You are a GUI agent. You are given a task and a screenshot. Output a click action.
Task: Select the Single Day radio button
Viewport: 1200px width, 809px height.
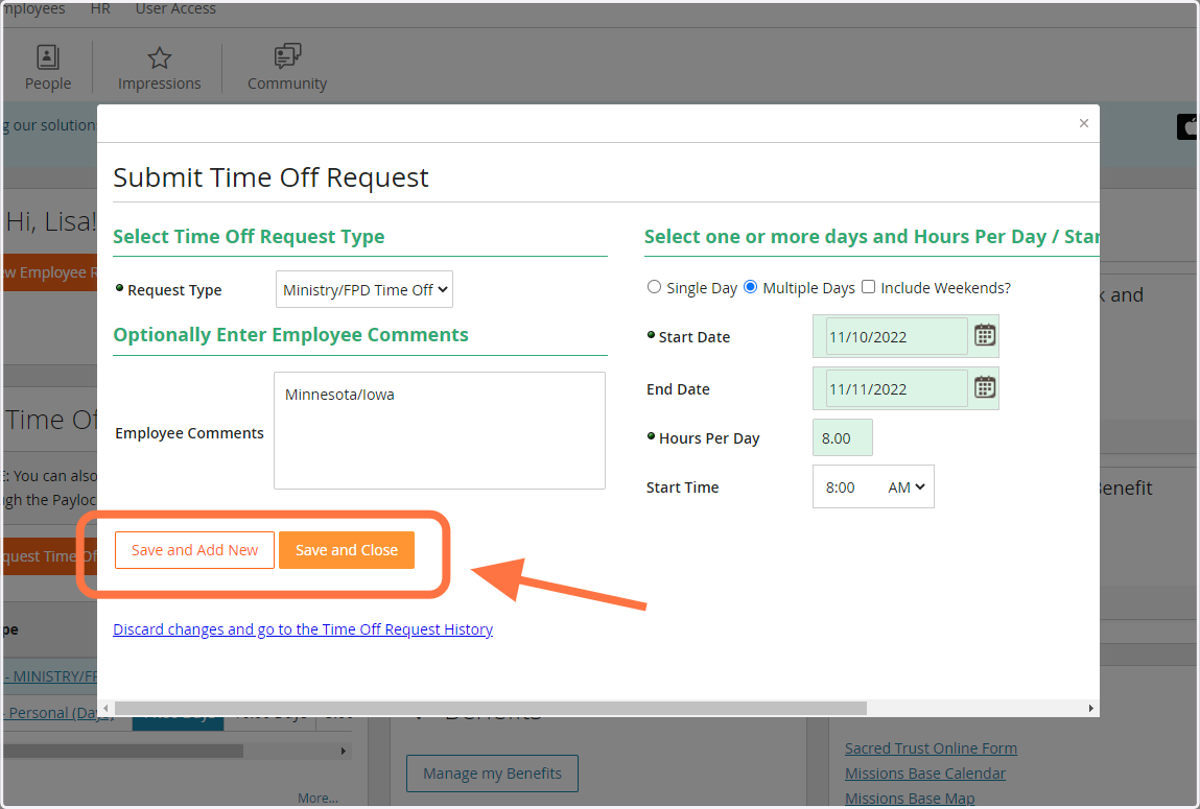pos(654,287)
